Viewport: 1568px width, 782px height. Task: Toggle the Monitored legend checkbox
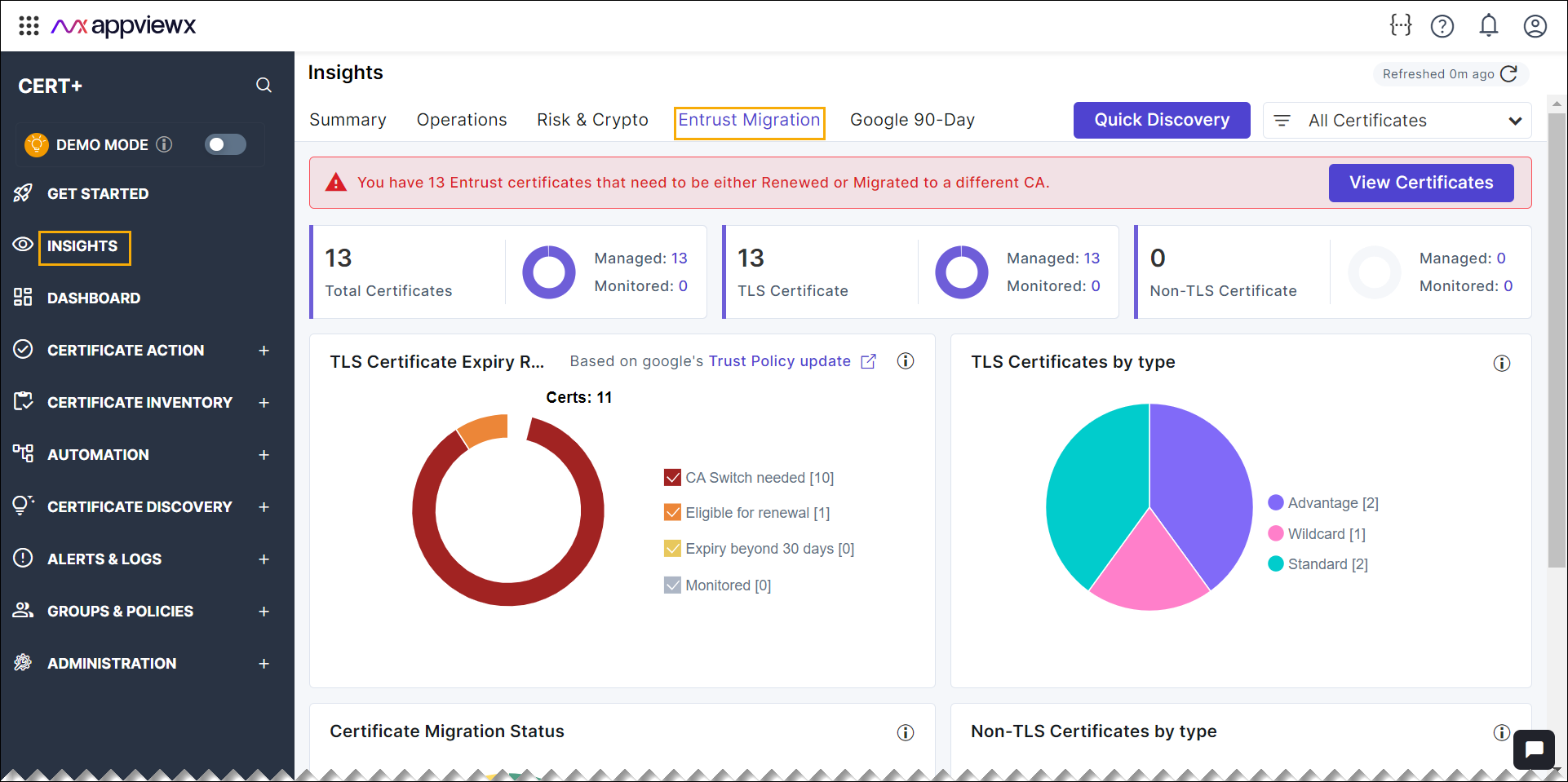(672, 585)
